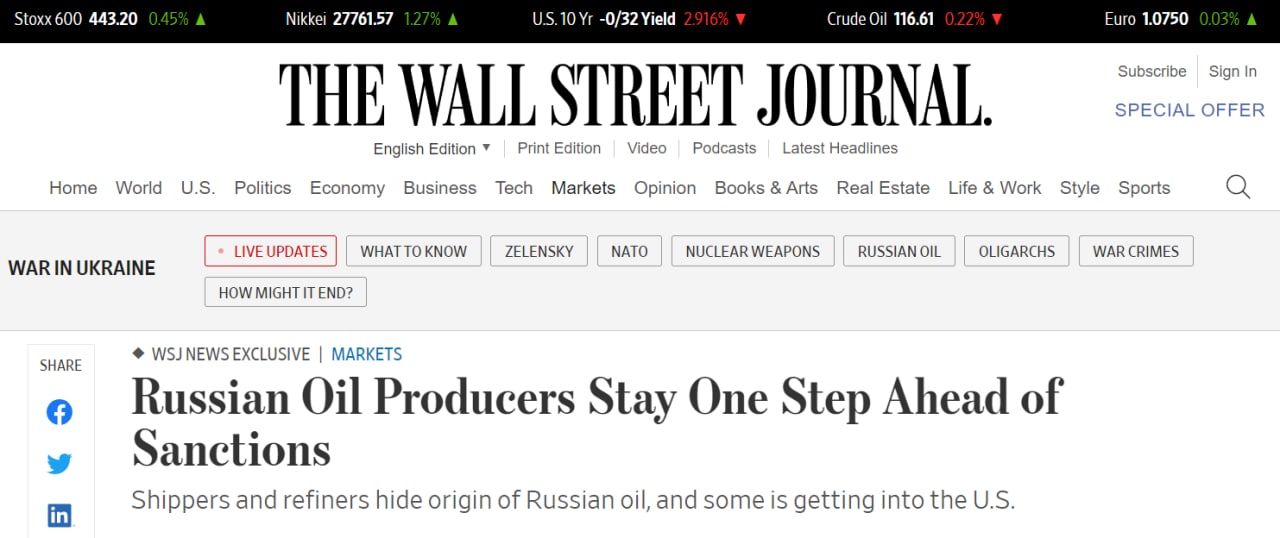Open the How Might It End? tag
Image resolution: width=1280 pixels, height=538 pixels.
(x=286, y=293)
